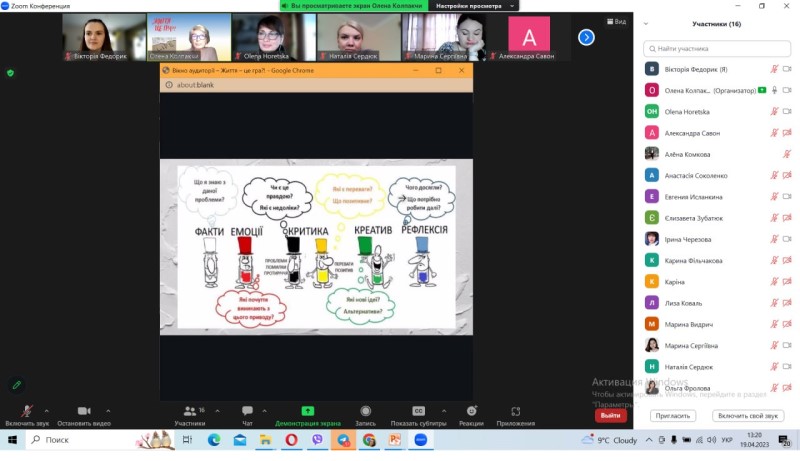
Task: Expand the audio options arrow beside microphone
Action: [49, 408]
